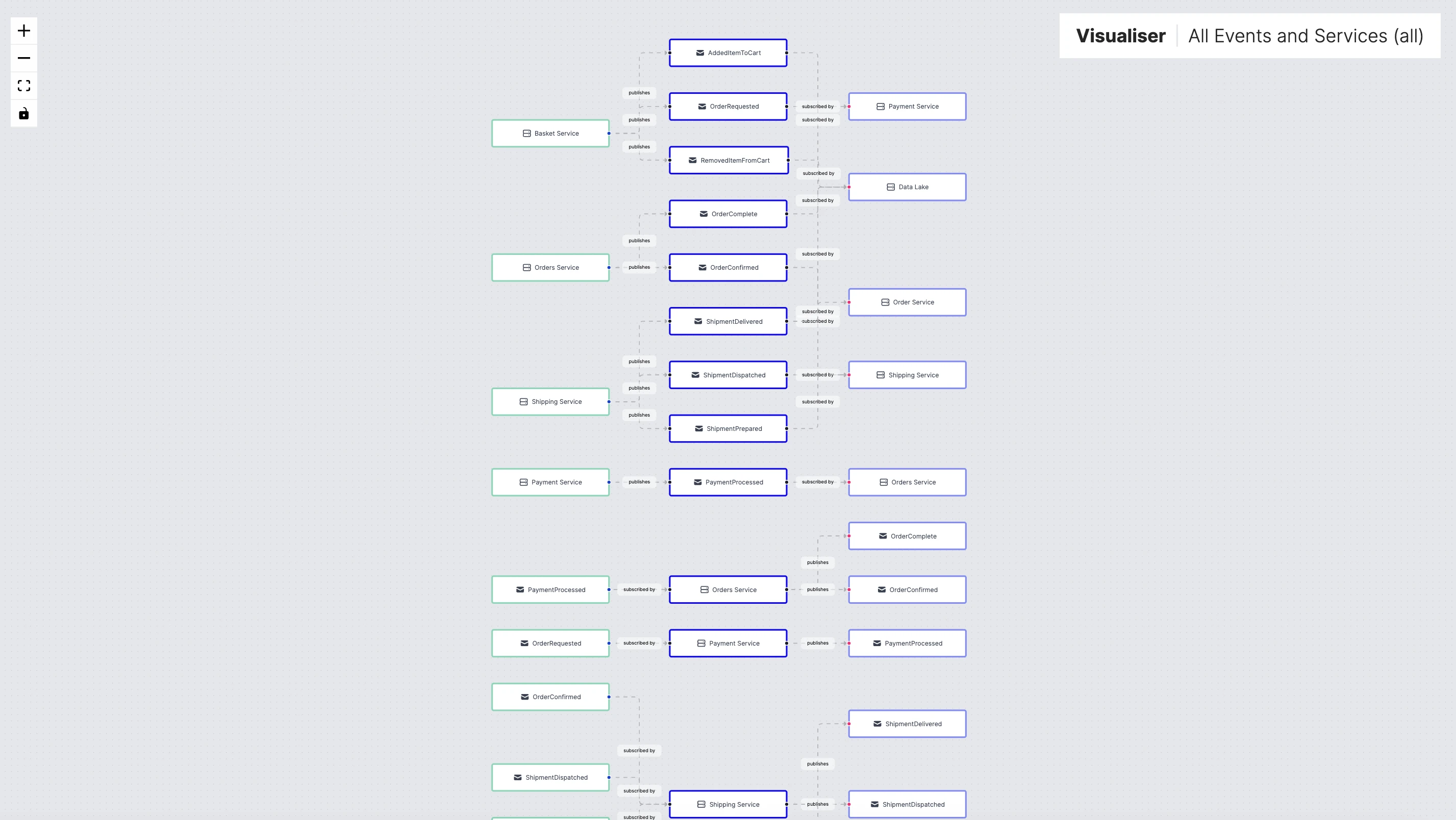
Task: Toggle visibility of RemovedItemFromCart event
Action: coord(727,160)
